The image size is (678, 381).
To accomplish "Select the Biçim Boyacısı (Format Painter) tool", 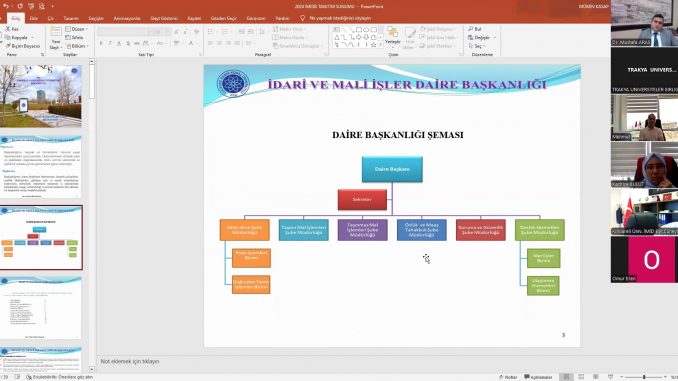I will 22,46.
